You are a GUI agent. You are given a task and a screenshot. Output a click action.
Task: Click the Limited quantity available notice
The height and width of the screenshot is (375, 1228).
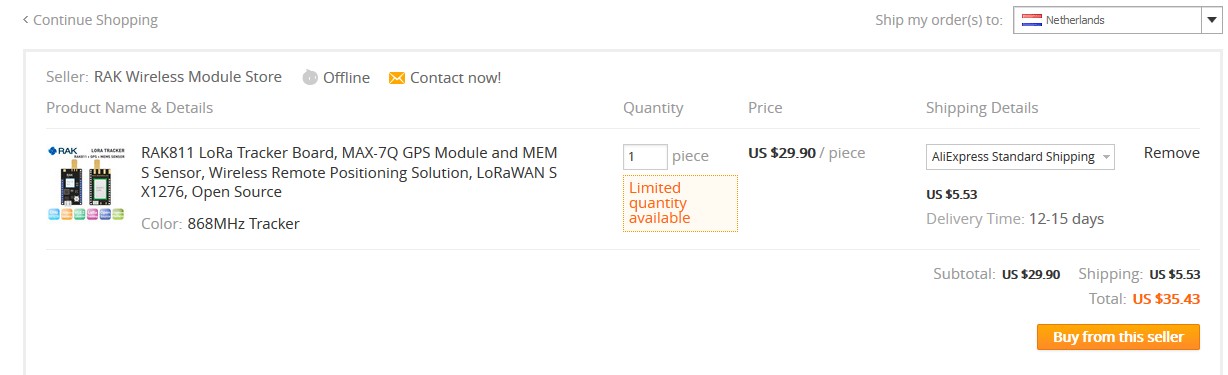(680, 203)
